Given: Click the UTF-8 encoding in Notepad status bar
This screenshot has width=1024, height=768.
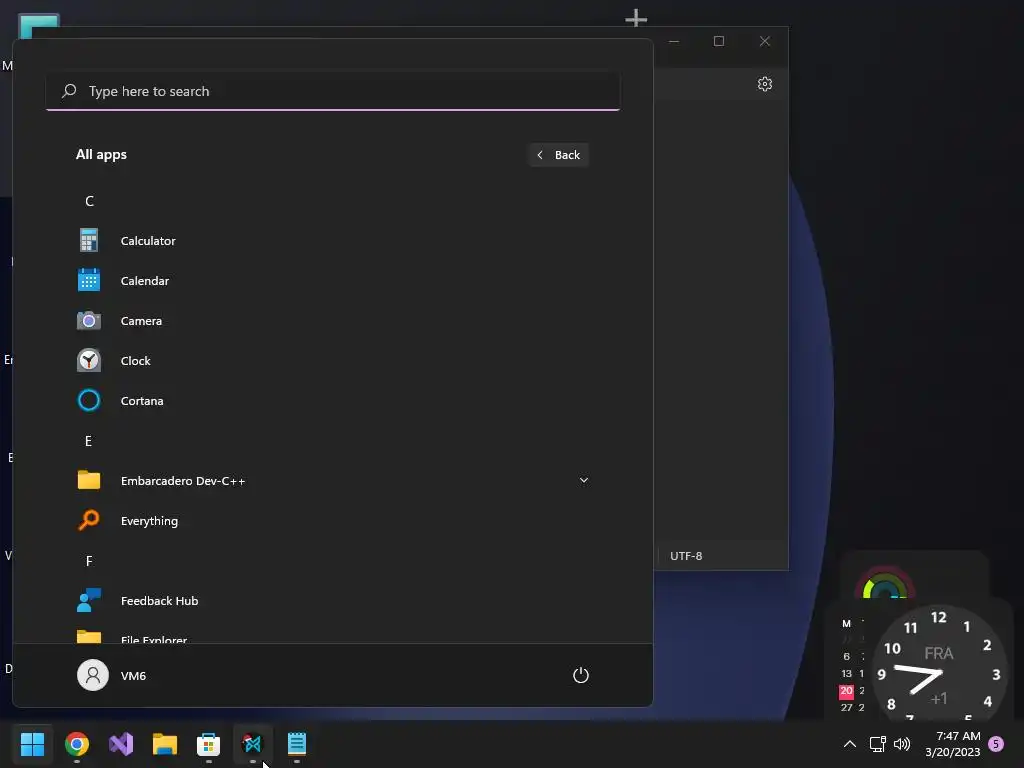Looking at the screenshot, I should click(686, 556).
